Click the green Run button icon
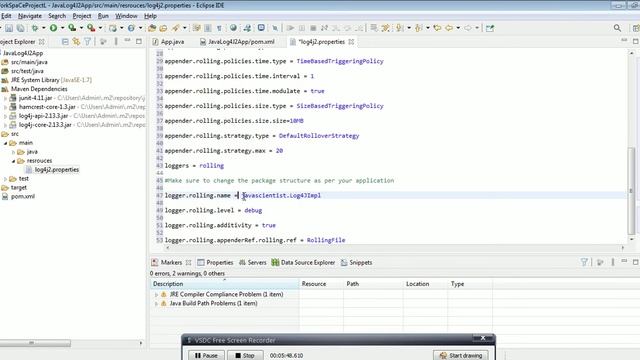 53,28
